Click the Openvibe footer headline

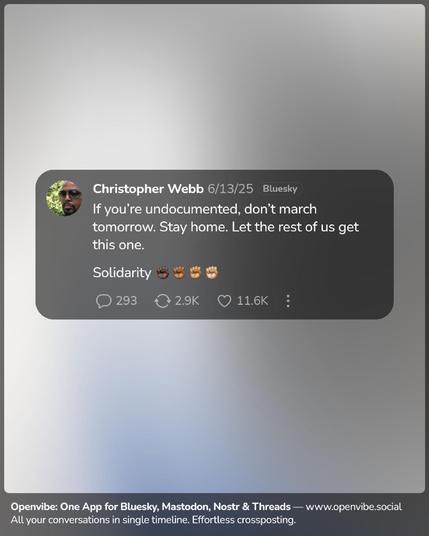click(x=151, y=507)
